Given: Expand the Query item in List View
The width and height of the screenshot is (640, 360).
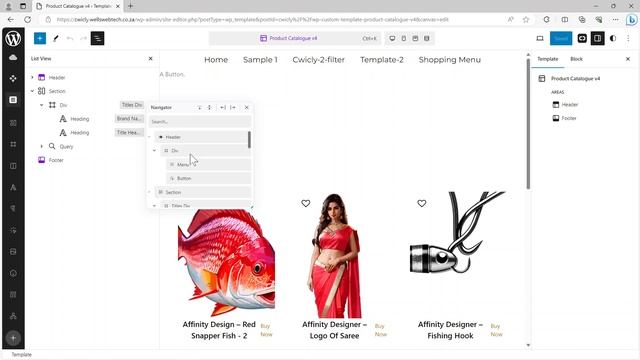Looking at the screenshot, I should pos(41,146).
